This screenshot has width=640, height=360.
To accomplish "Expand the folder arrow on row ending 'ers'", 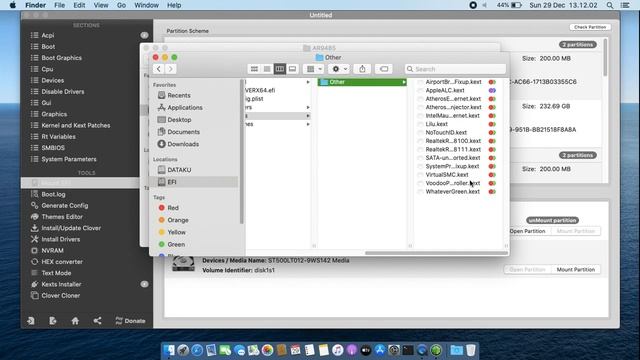I will coord(308,107).
